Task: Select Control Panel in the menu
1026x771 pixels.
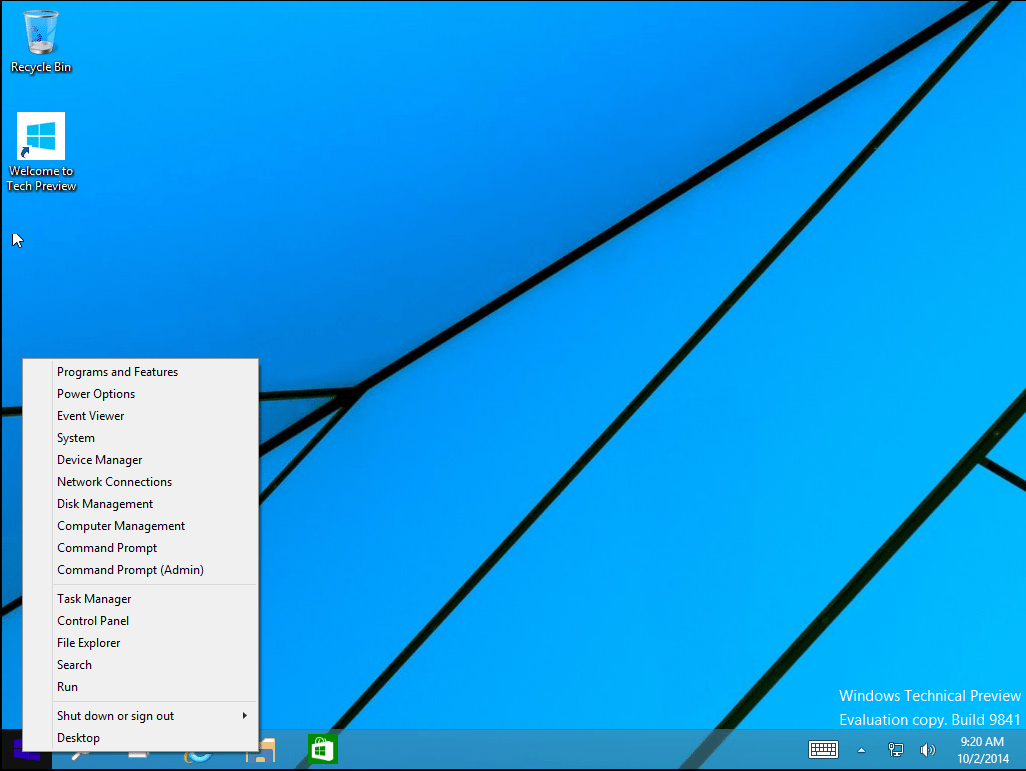Action: click(x=93, y=621)
